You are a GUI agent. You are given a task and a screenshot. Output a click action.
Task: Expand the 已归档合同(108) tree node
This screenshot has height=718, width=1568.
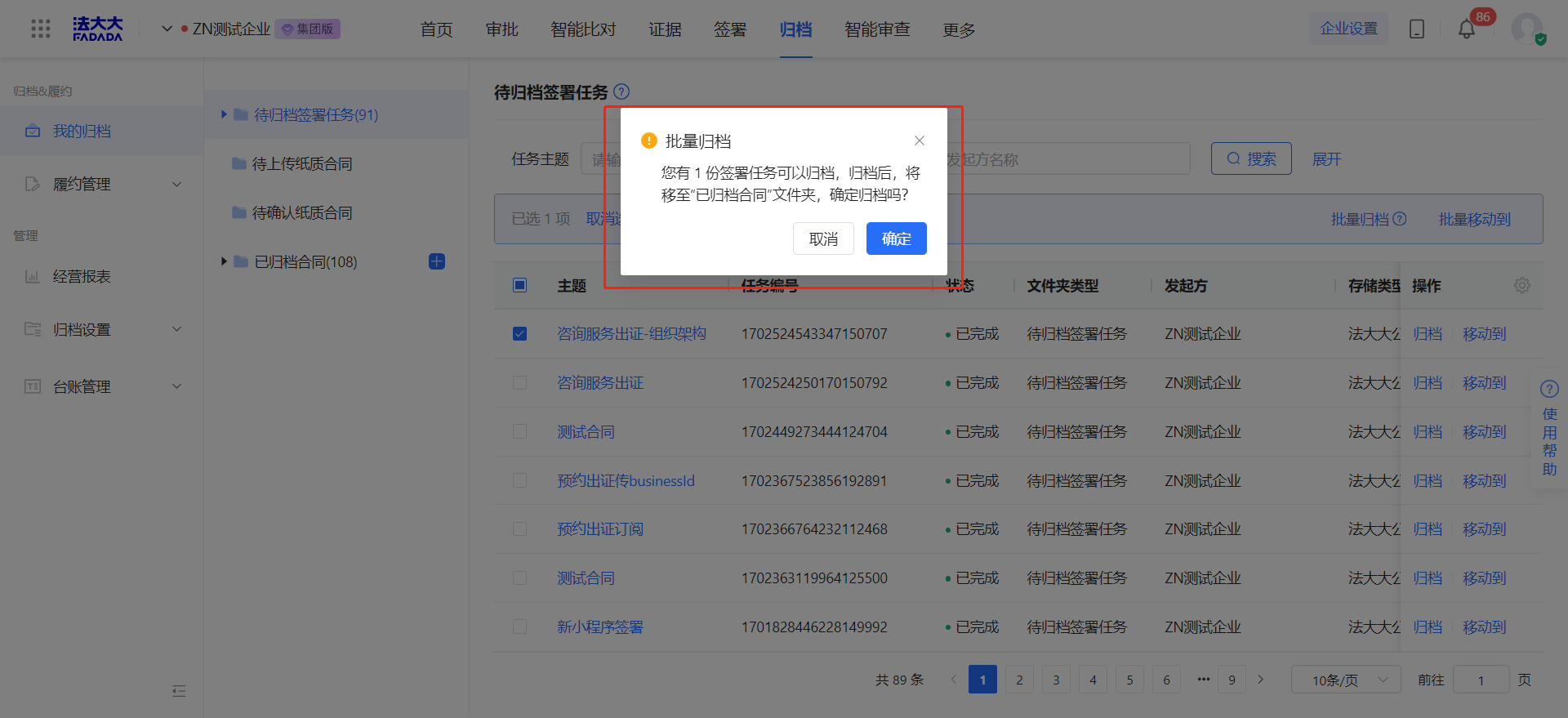pyautogui.click(x=224, y=261)
